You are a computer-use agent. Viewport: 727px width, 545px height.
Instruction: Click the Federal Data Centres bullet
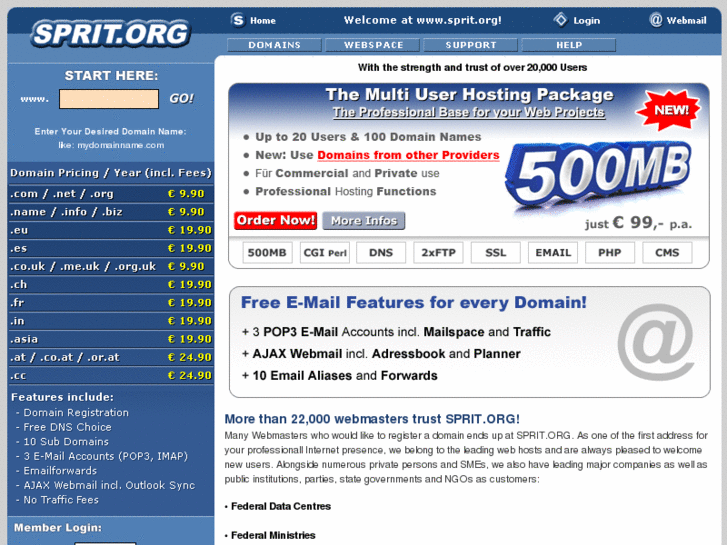point(278,507)
